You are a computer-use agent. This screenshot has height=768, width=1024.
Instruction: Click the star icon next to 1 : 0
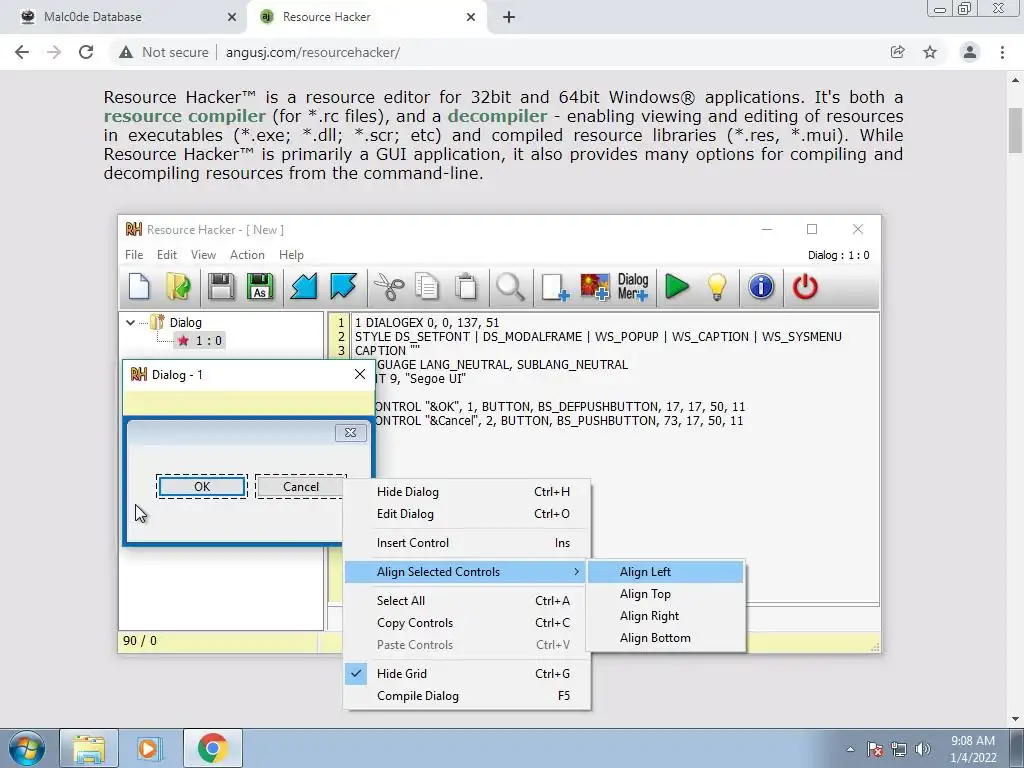(183, 340)
